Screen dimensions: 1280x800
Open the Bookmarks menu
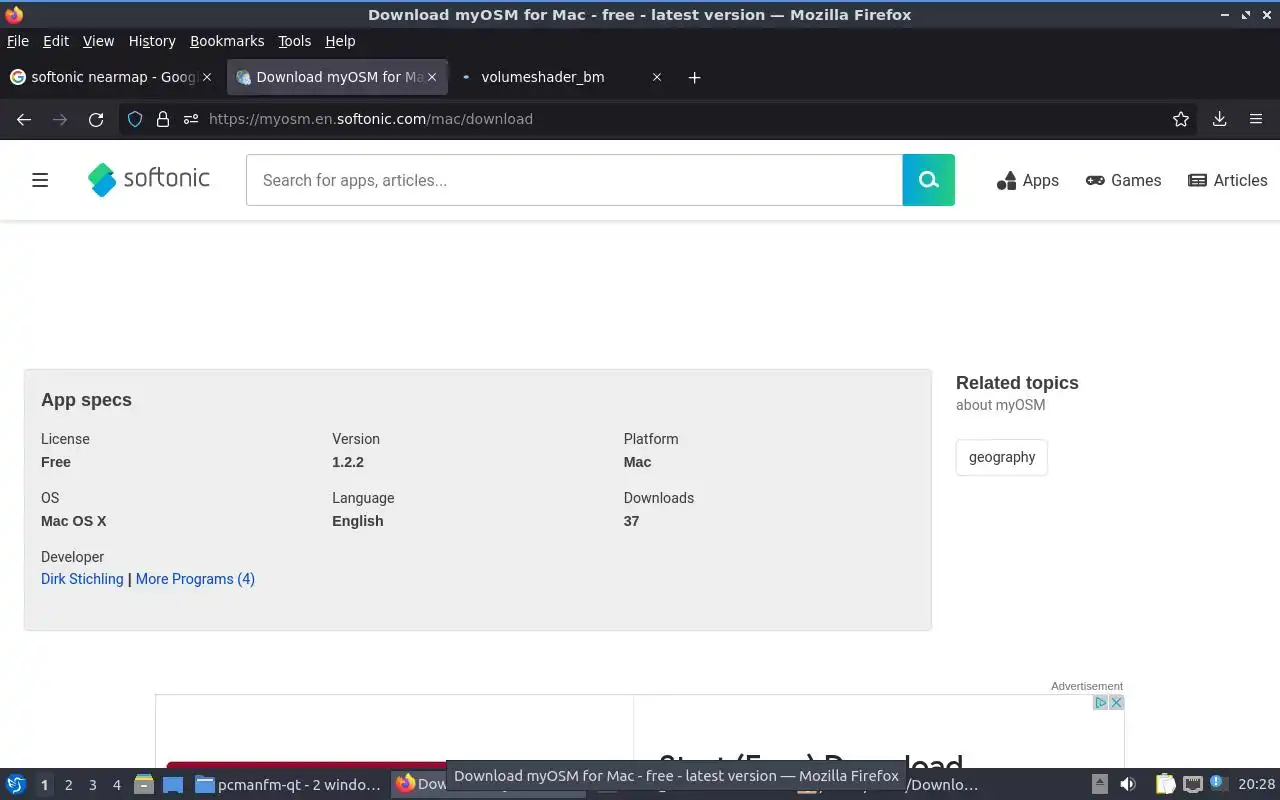(227, 41)
